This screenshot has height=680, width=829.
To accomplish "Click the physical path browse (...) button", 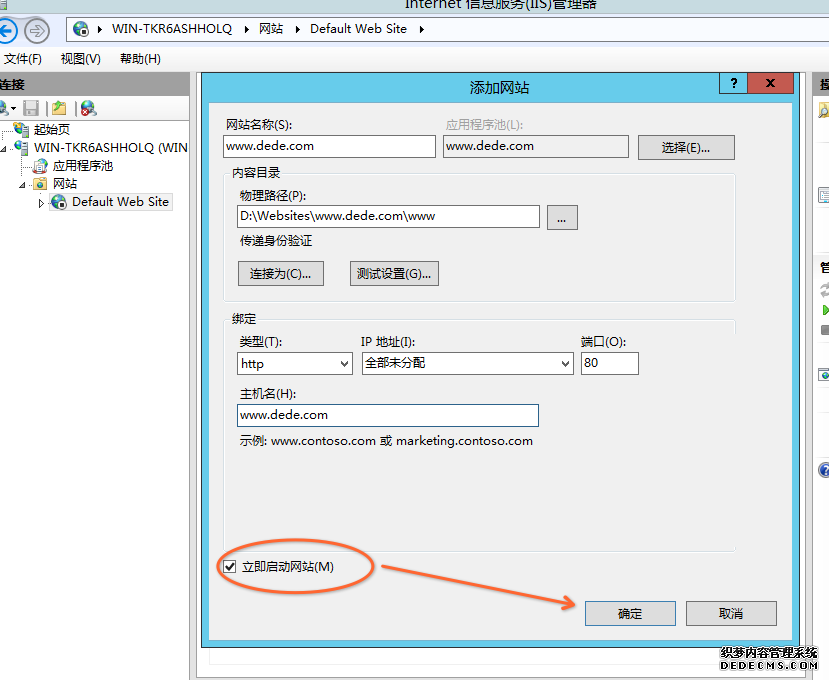I will [562, 216].
